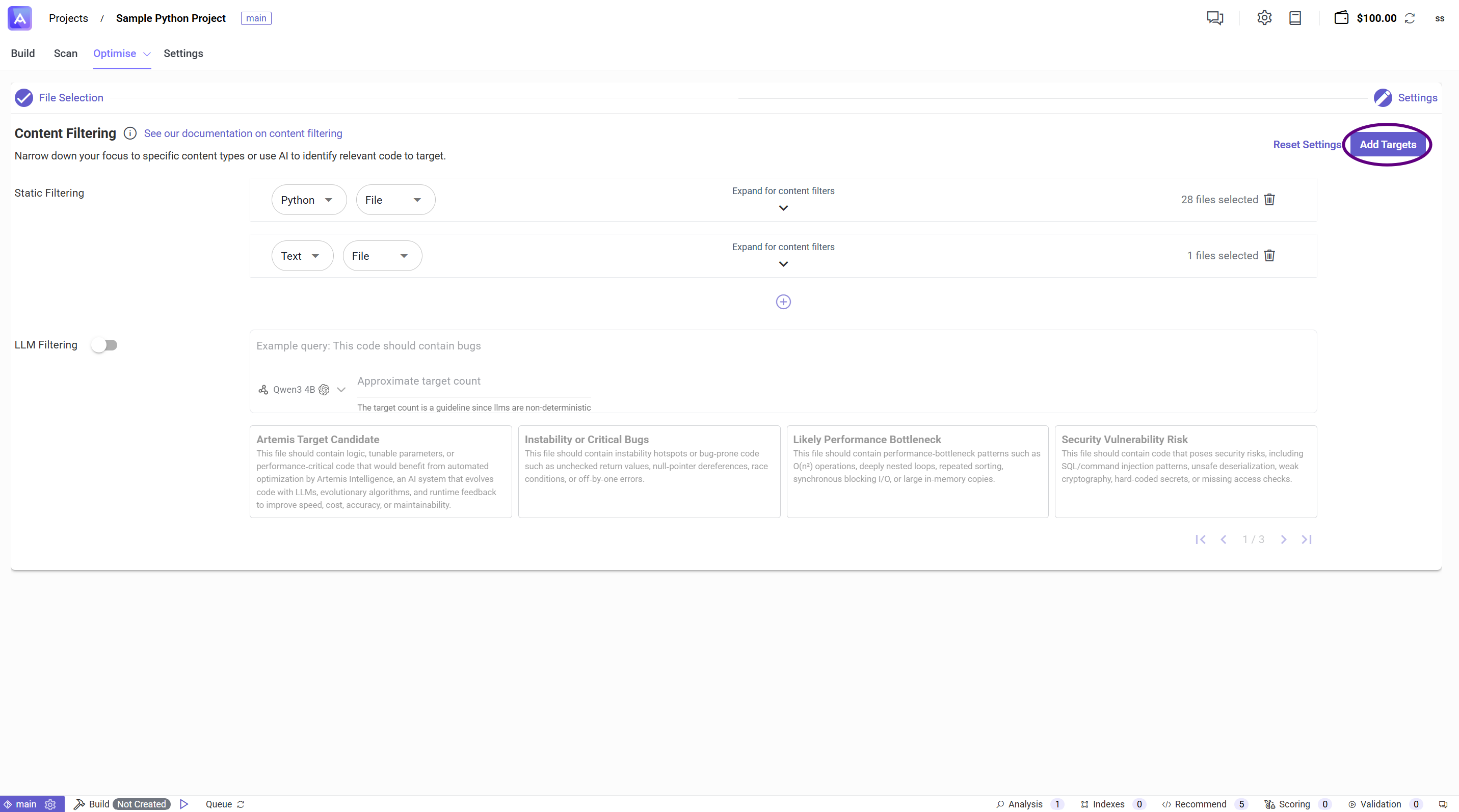Open the chat/feedback panel from the top bar

(1215, 18)
